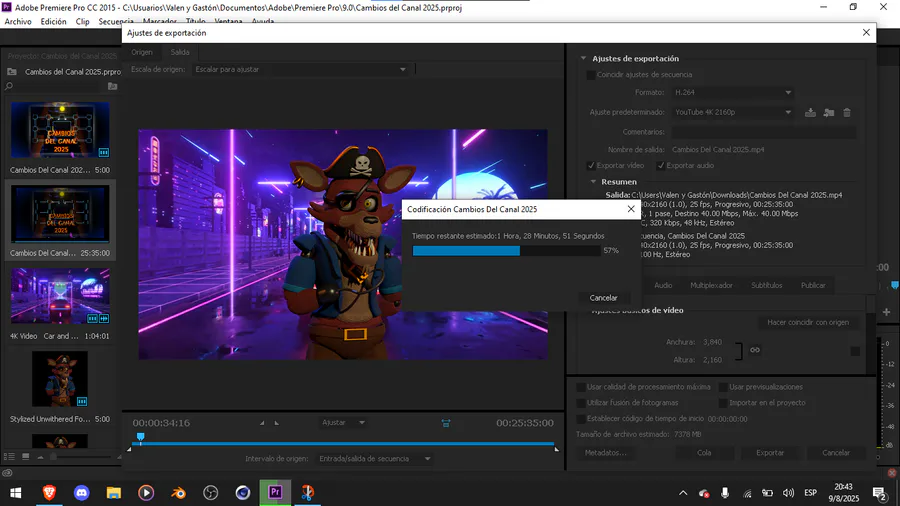This screenshot has width=900, height=506.
Task: Switch to the Origen tab
Action: (142, 52)
